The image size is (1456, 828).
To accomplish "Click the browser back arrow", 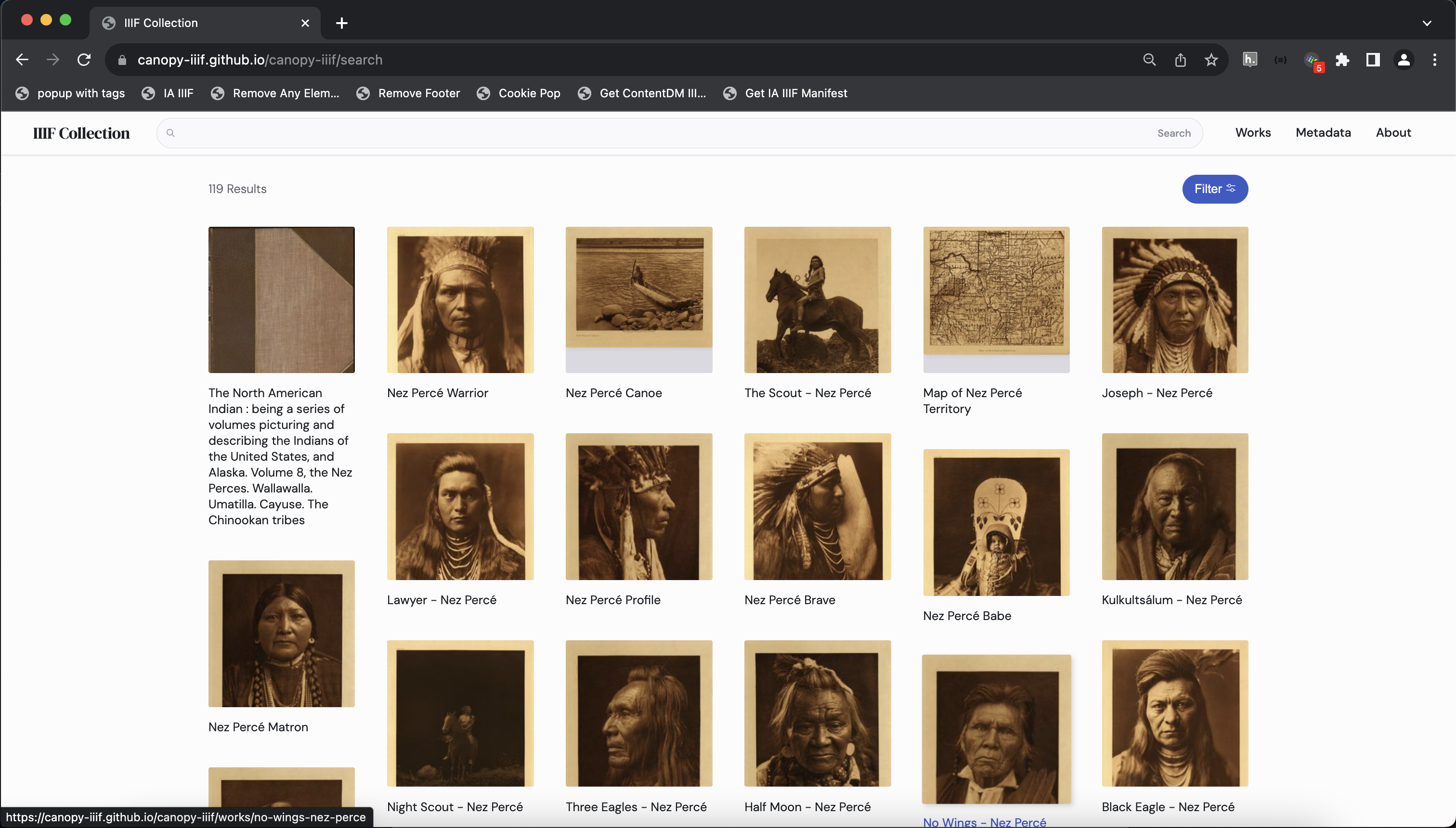I will click(22, 60).
